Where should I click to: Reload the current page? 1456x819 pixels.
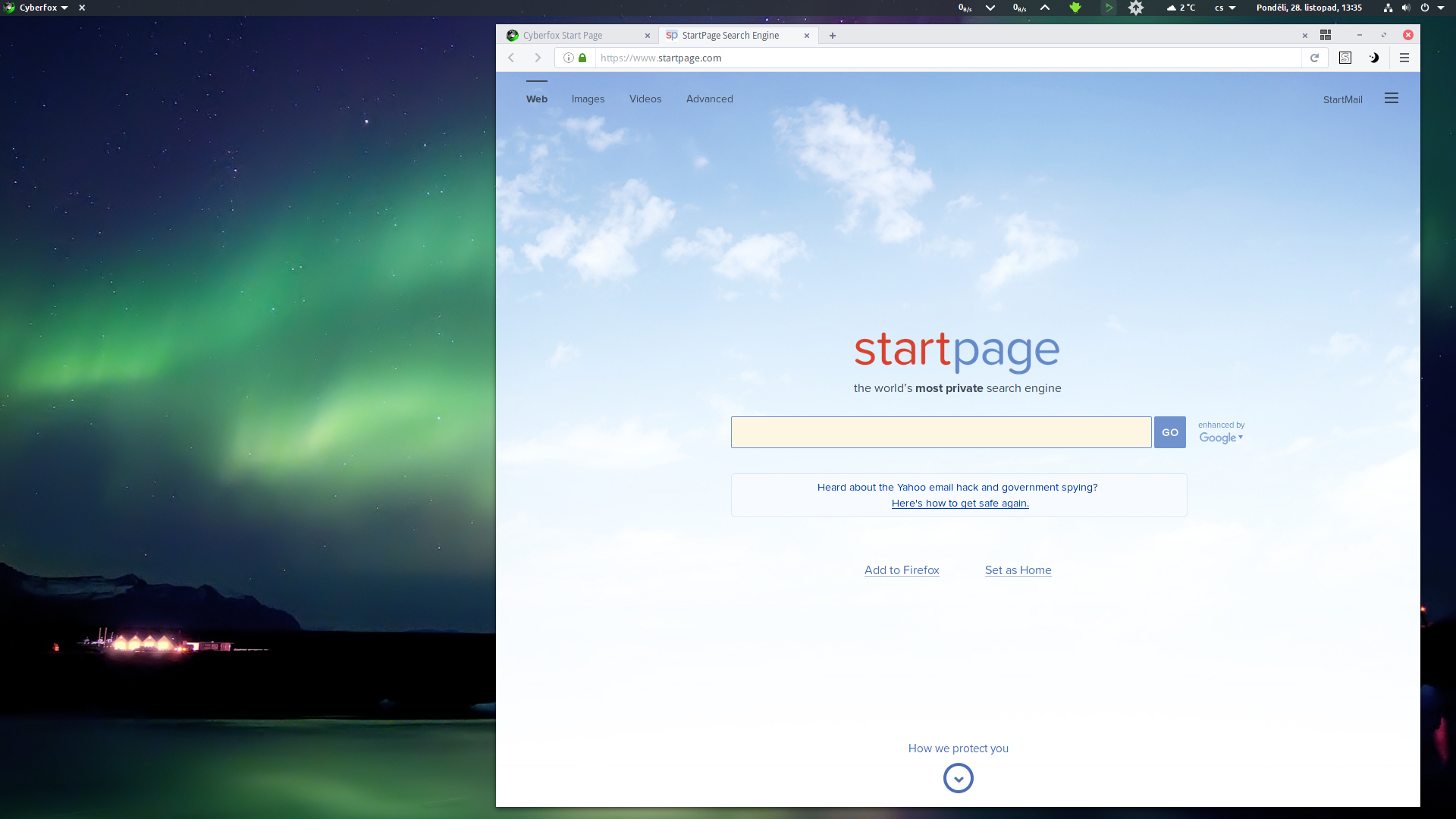pyautogui.click(x=1315, y=58)
